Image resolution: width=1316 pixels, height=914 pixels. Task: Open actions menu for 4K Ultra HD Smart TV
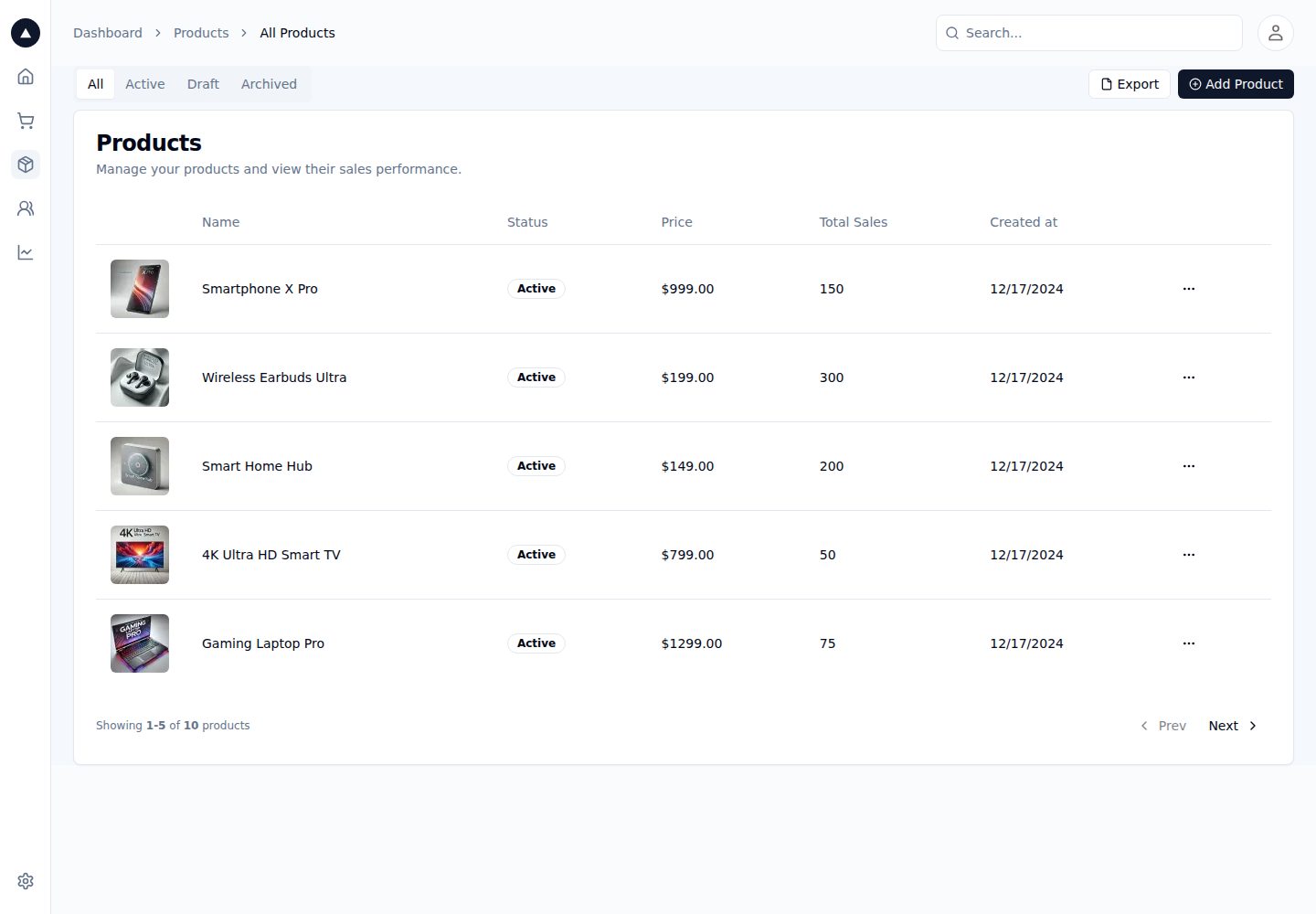tap(1189, 555)
